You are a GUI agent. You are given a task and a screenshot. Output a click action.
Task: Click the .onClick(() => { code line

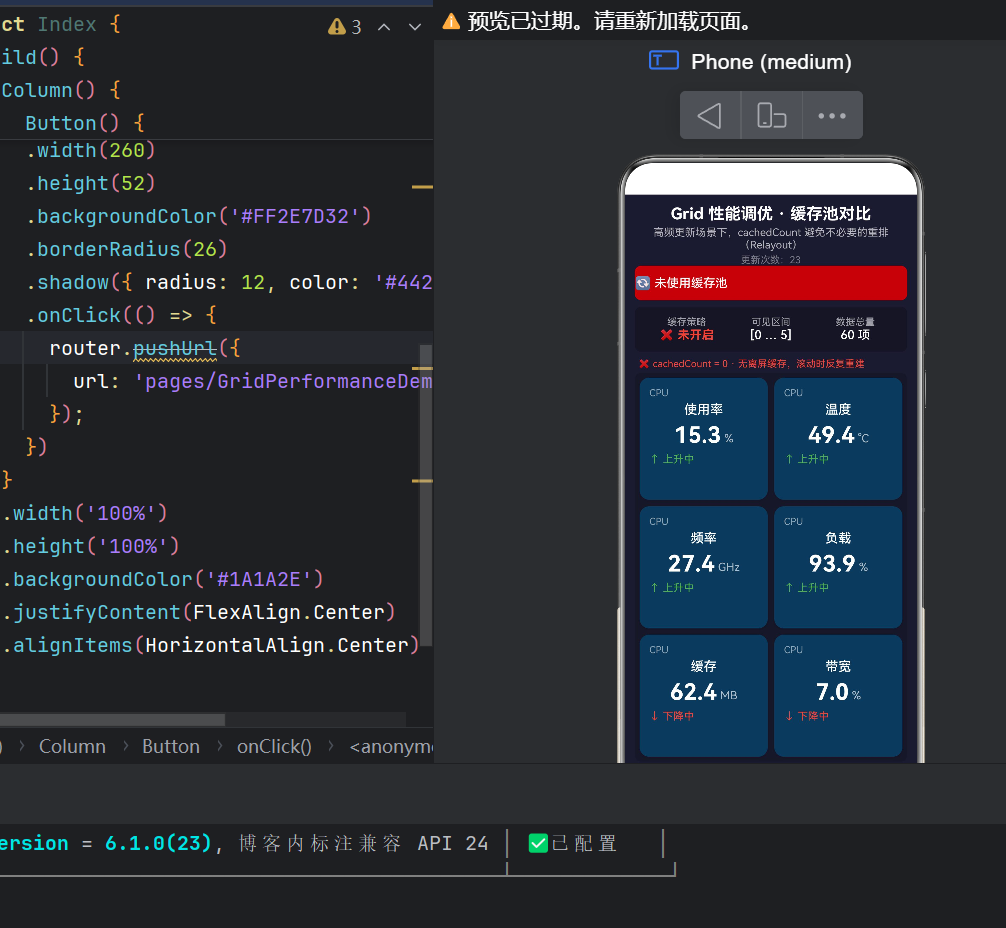tap(121, 315)
